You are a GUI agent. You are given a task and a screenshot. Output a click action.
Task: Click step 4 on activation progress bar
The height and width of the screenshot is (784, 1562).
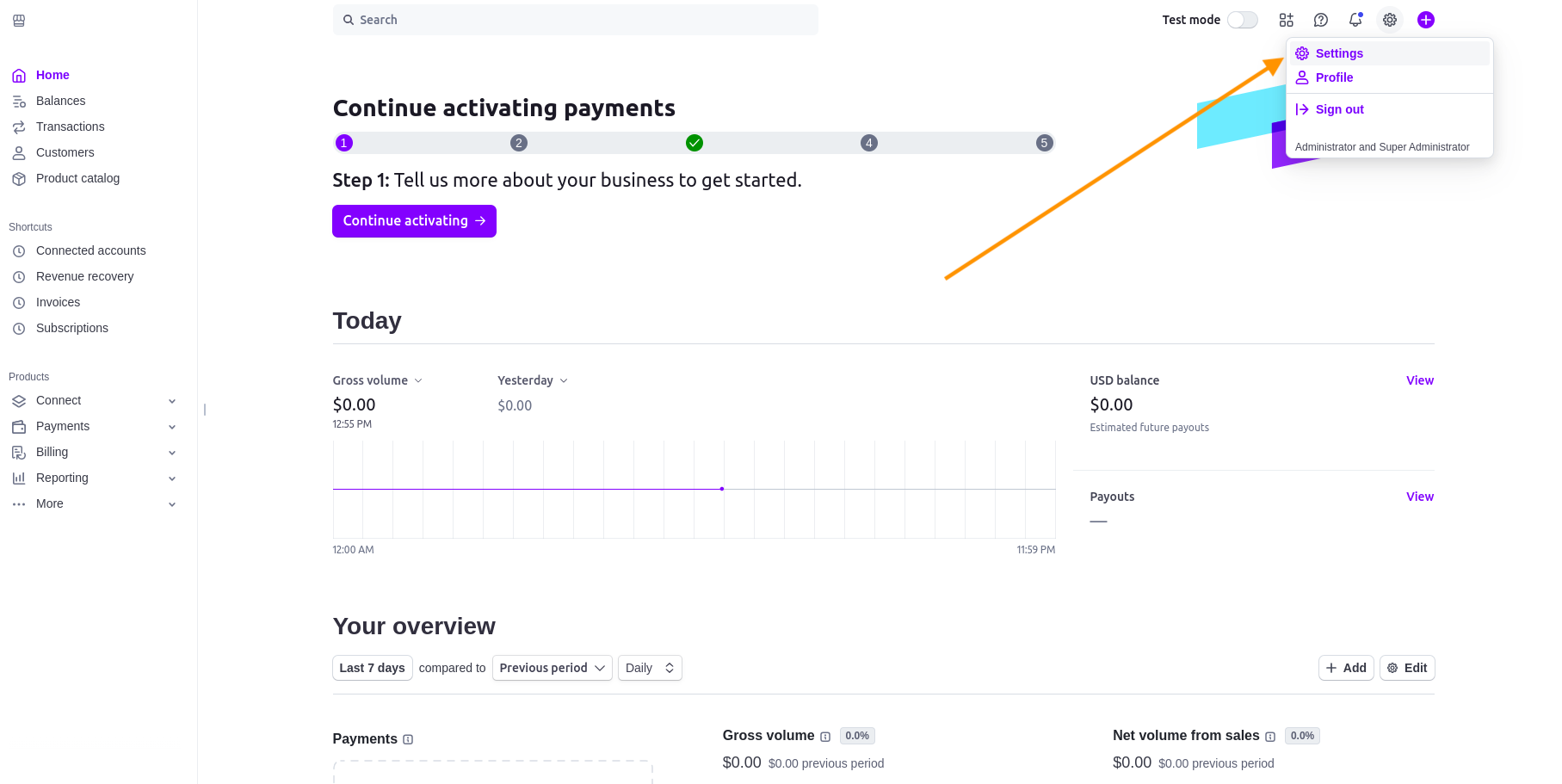coord(869,143)
